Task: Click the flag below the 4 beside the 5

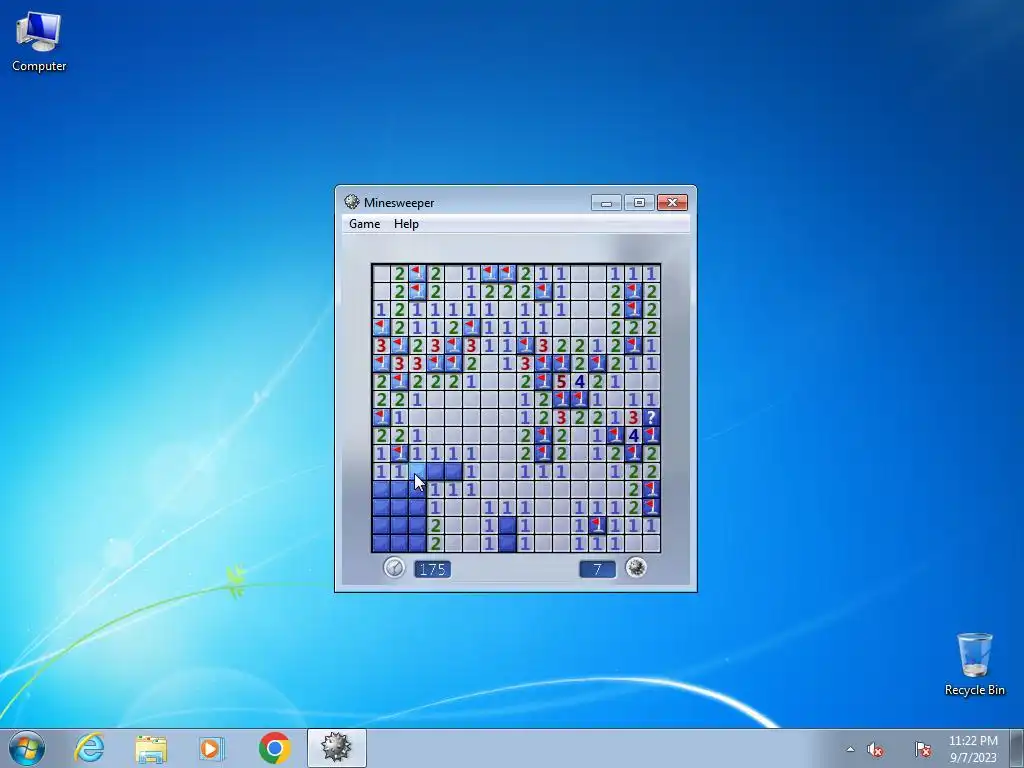Action: pos(579,399)
